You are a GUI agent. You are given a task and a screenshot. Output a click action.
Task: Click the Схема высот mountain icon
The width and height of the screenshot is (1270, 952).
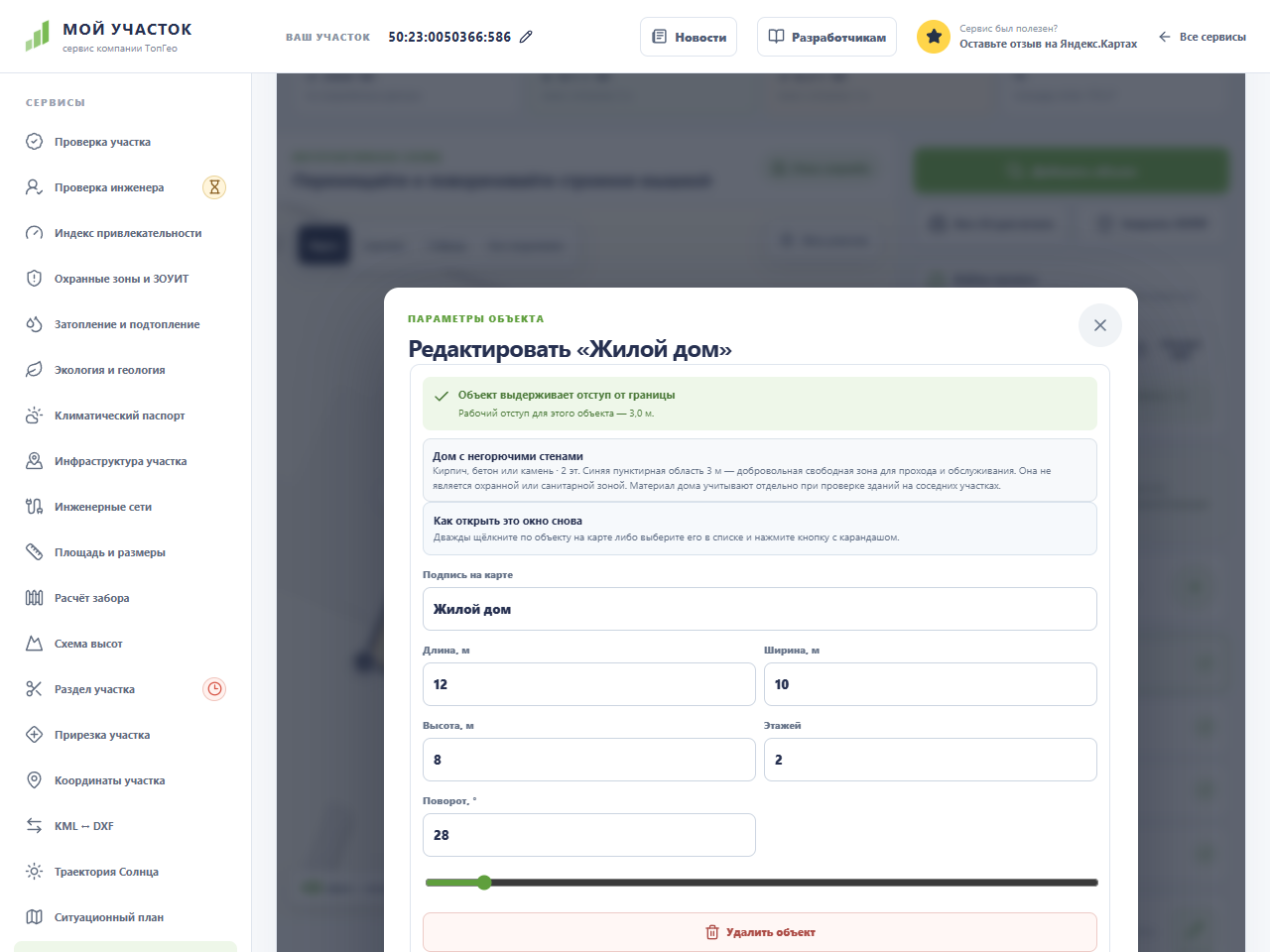pos(34,644)
